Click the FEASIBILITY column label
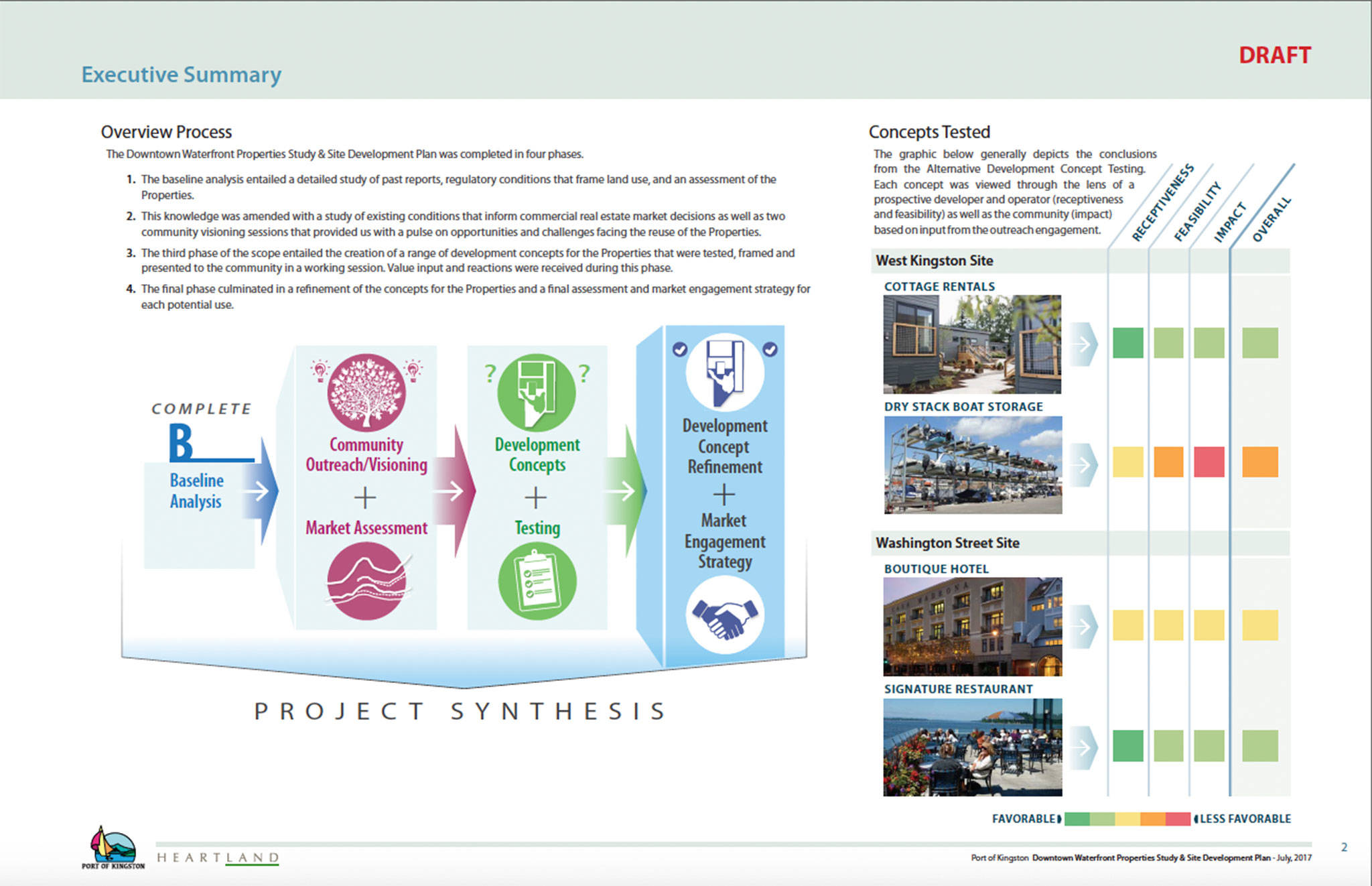Screen dimensions: 1372x886 pos(1197,211)
